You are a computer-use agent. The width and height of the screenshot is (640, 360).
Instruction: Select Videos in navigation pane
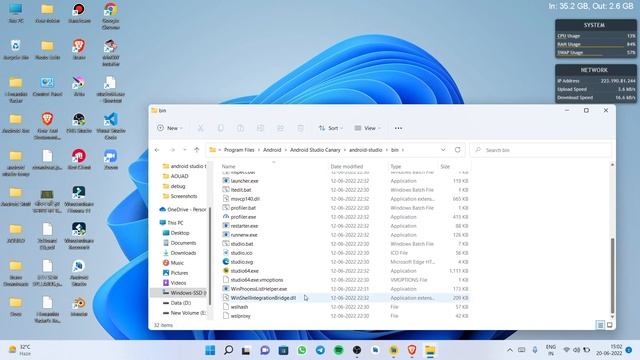tap(178, 283)
